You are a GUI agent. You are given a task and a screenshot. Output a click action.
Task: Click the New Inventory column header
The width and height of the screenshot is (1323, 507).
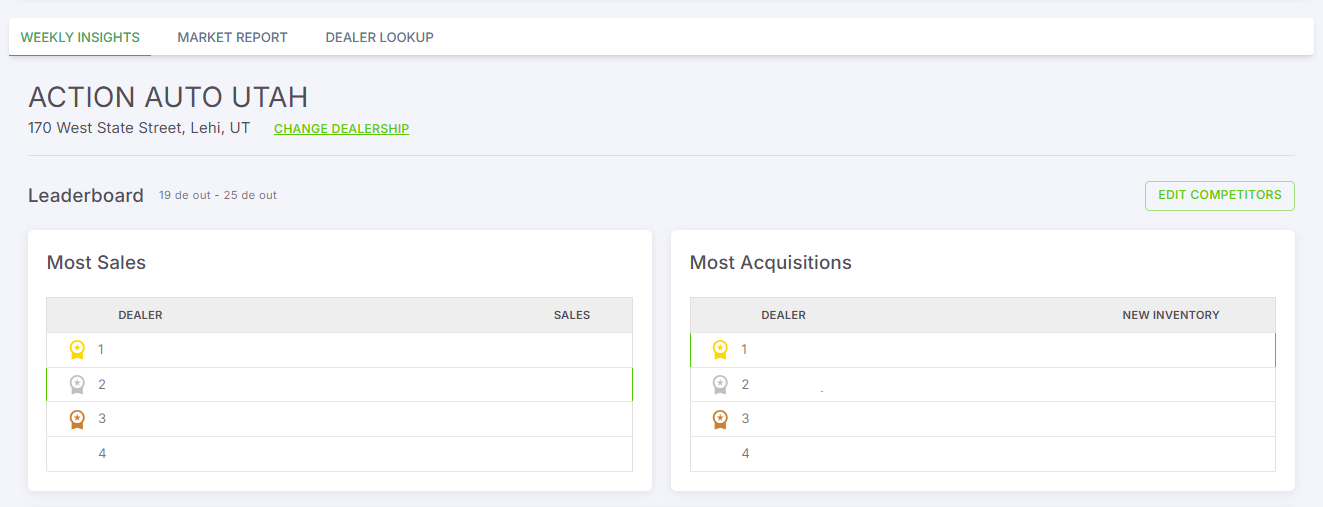pyautogui.click(x=1170, y=315)
